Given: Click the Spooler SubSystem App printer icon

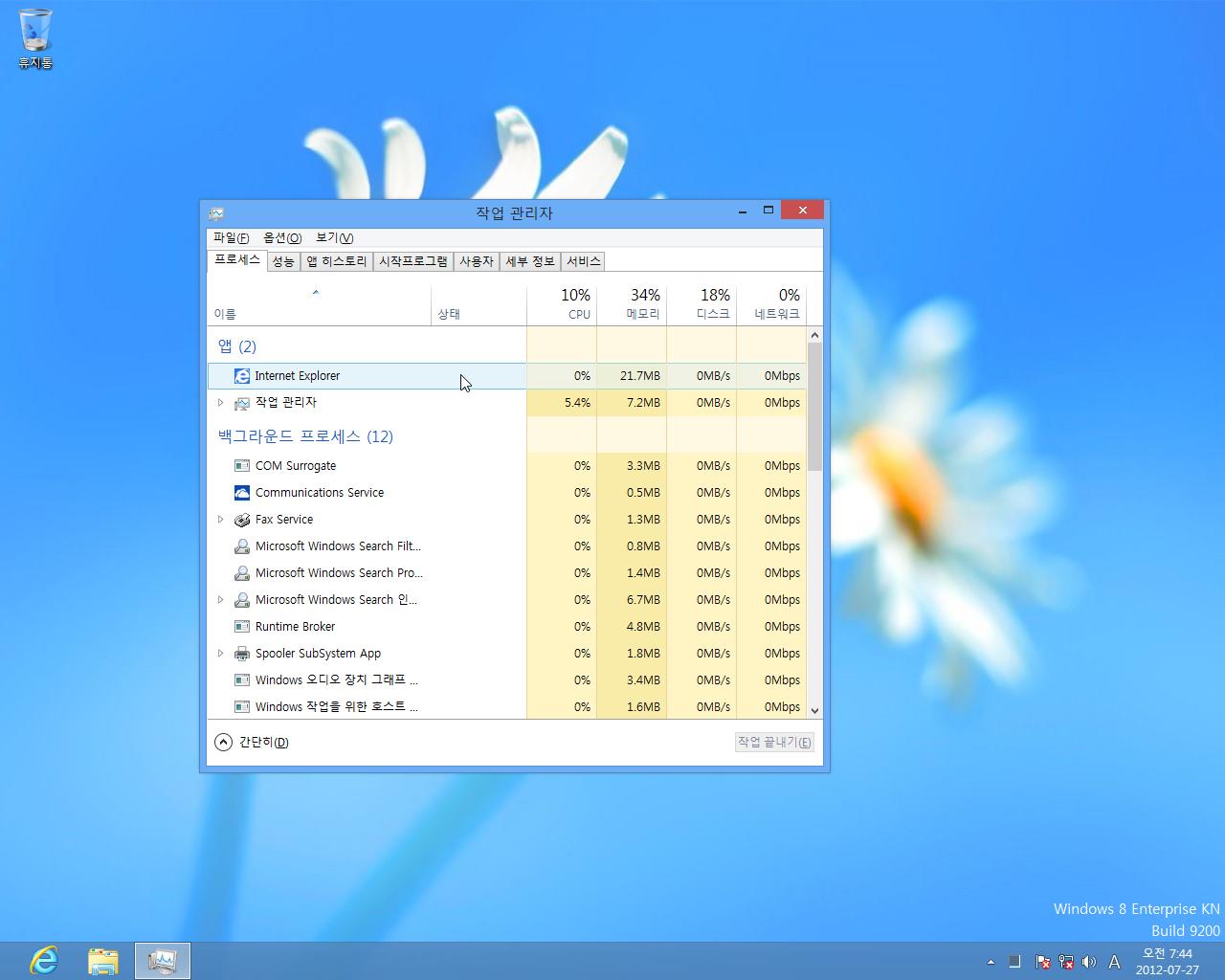Looking at the screenshot, I should [x=242, y=654].
